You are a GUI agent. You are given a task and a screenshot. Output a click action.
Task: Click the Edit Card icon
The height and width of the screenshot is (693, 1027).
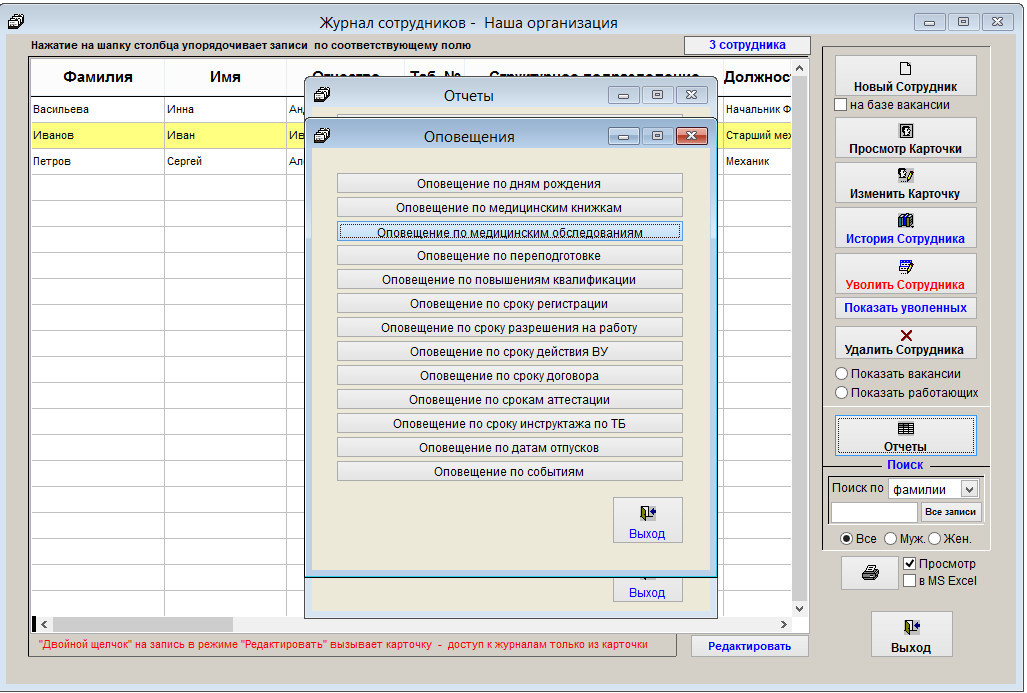click(x=905, y=176)
